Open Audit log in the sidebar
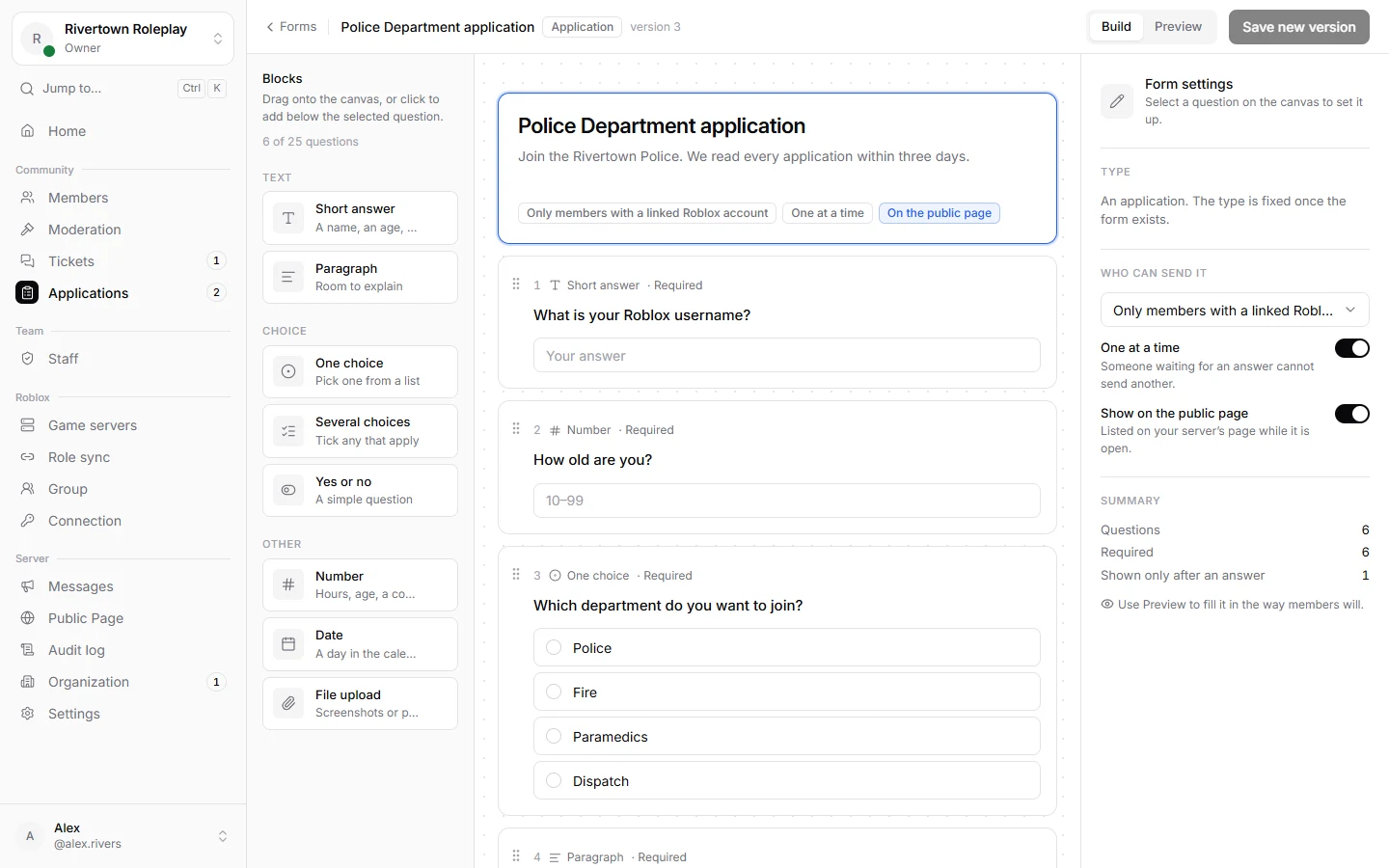The image size is (1389, 868). click(x=123, y=650)
